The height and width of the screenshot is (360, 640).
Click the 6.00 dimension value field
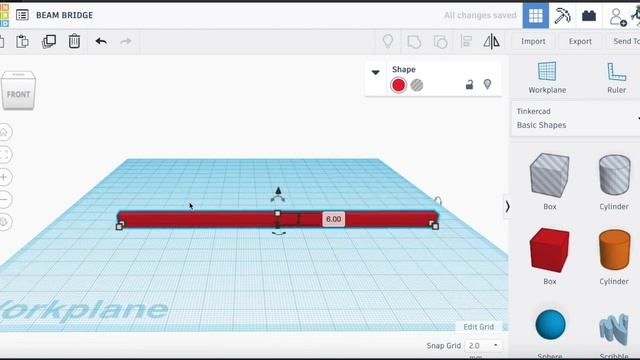[333, 219]
